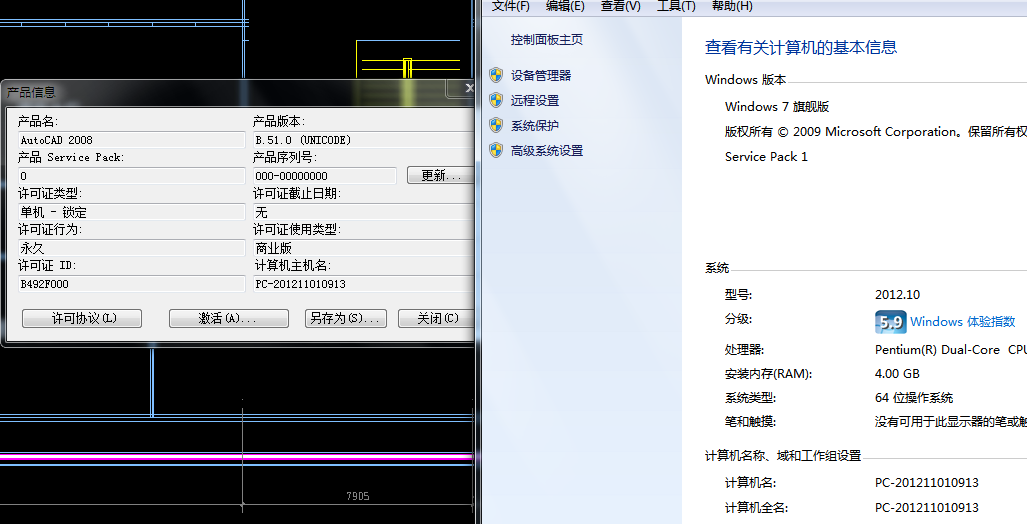This screenshot has height=524, width=1027.
Task: Click the 计算机主机名 field in the dialog
Action: pos(364,284)
